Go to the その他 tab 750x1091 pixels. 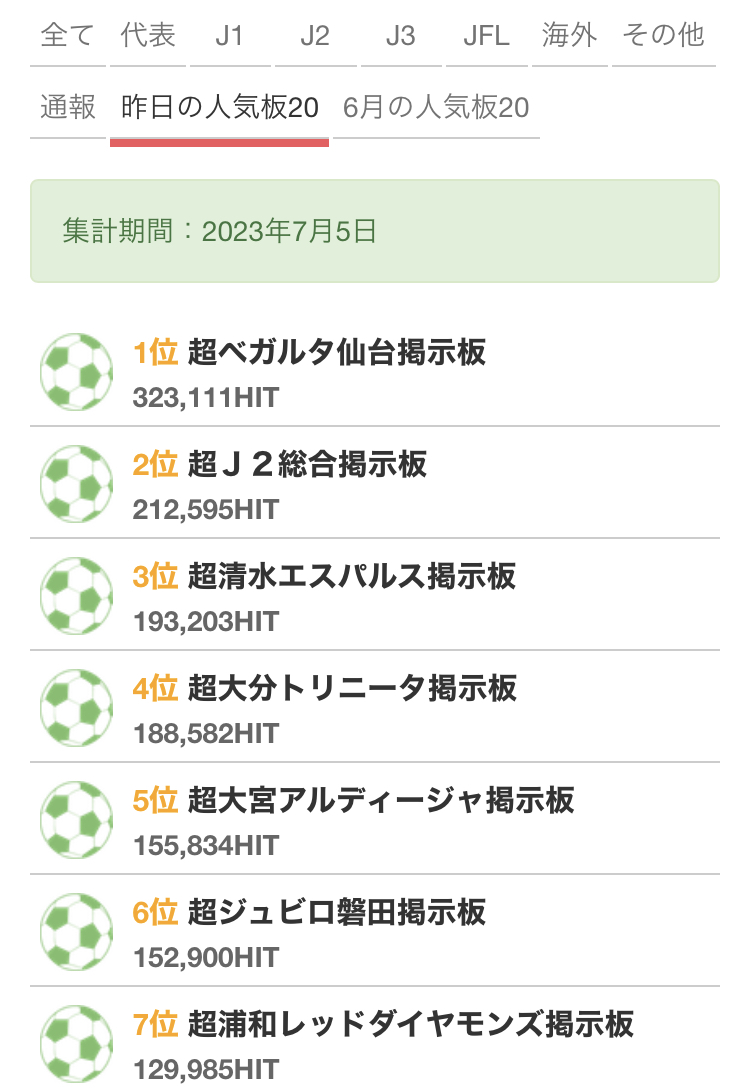[x=663, y=37]
